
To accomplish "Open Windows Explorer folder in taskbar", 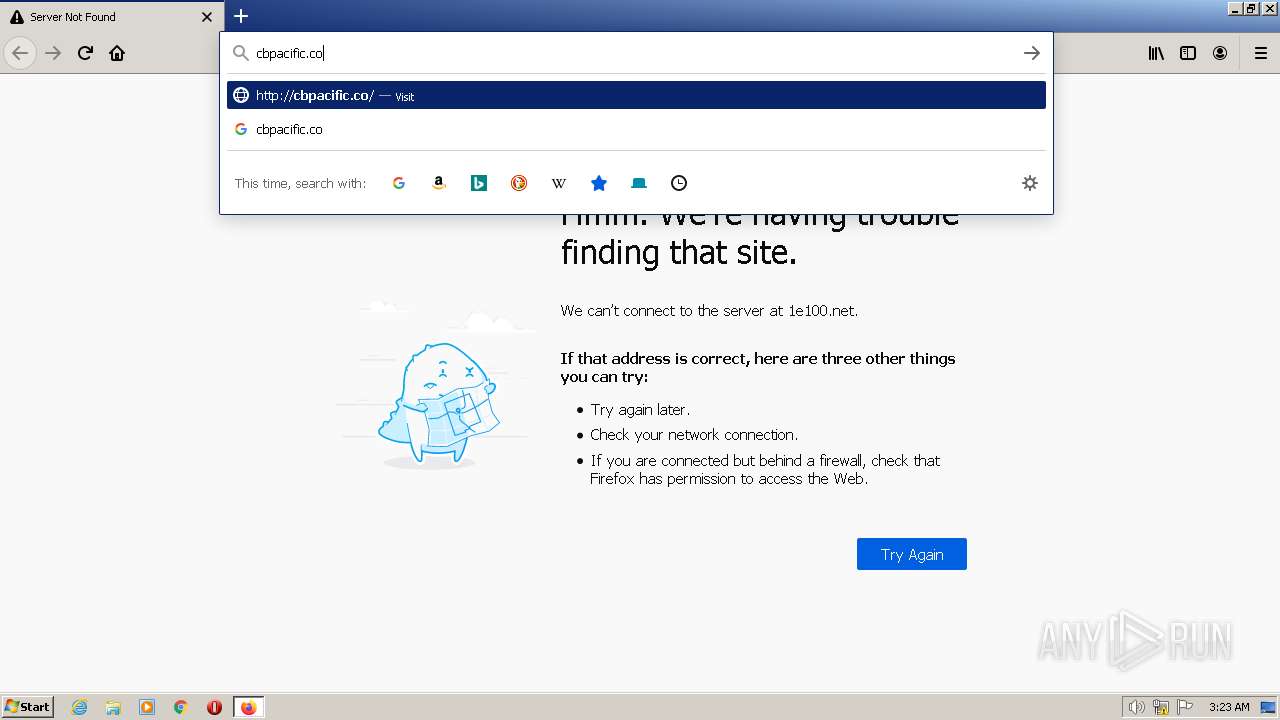I will pos(113,707).
